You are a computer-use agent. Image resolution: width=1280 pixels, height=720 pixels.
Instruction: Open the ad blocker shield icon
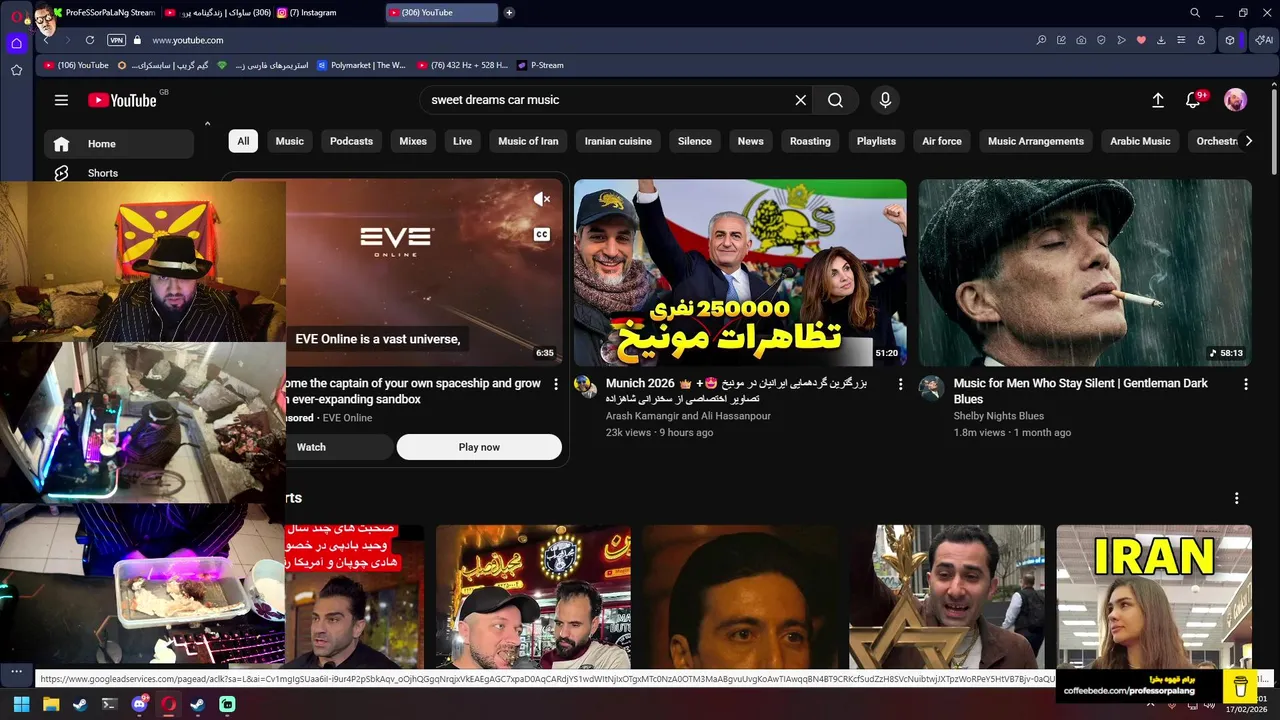click(x=1101, y=40)
